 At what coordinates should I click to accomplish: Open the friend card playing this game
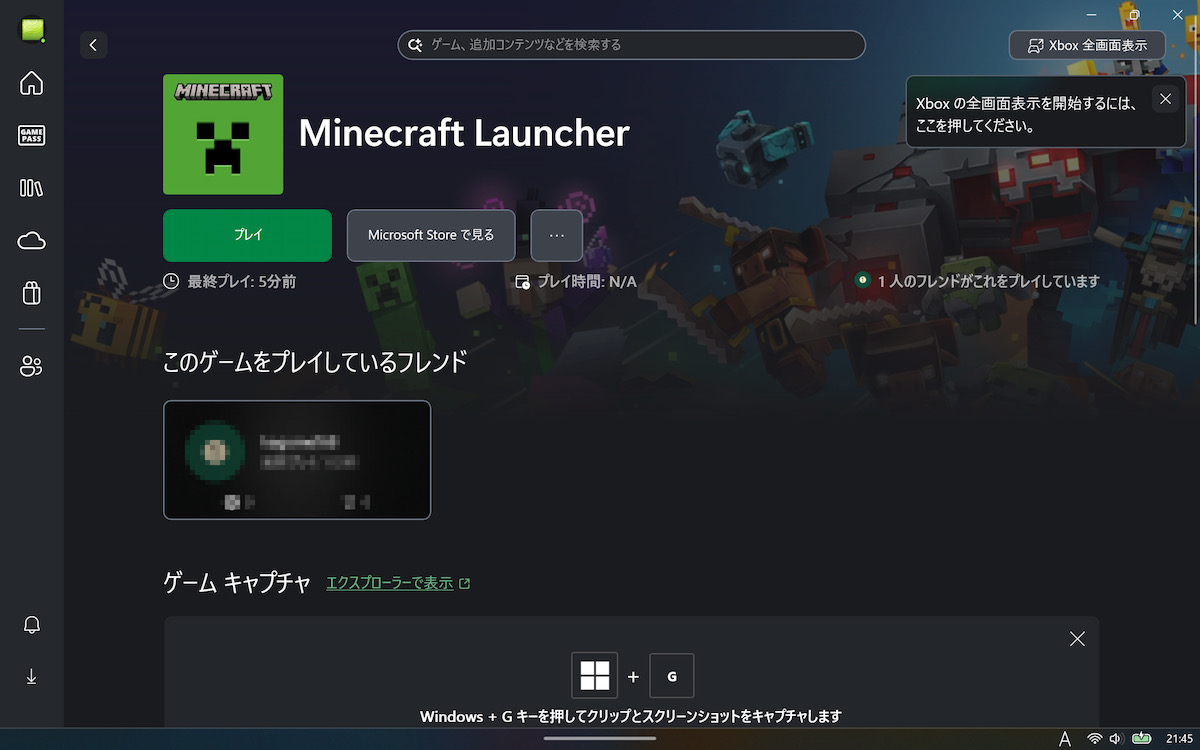tap(297, 460)
